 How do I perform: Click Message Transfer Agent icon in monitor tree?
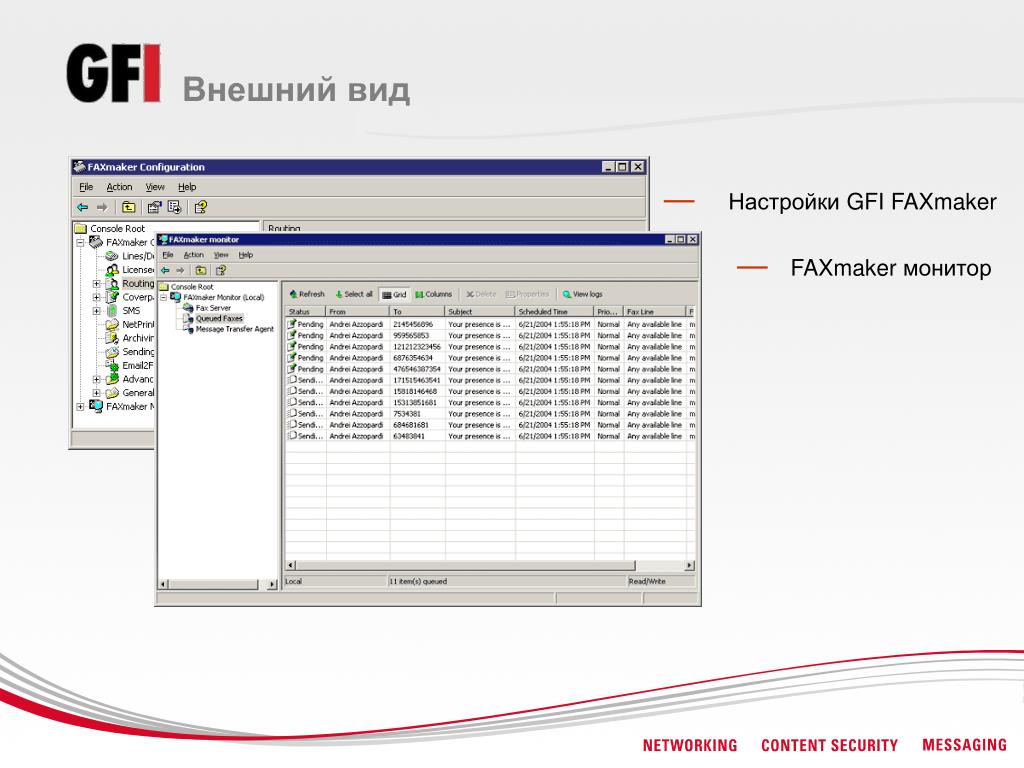coord(188,329)
